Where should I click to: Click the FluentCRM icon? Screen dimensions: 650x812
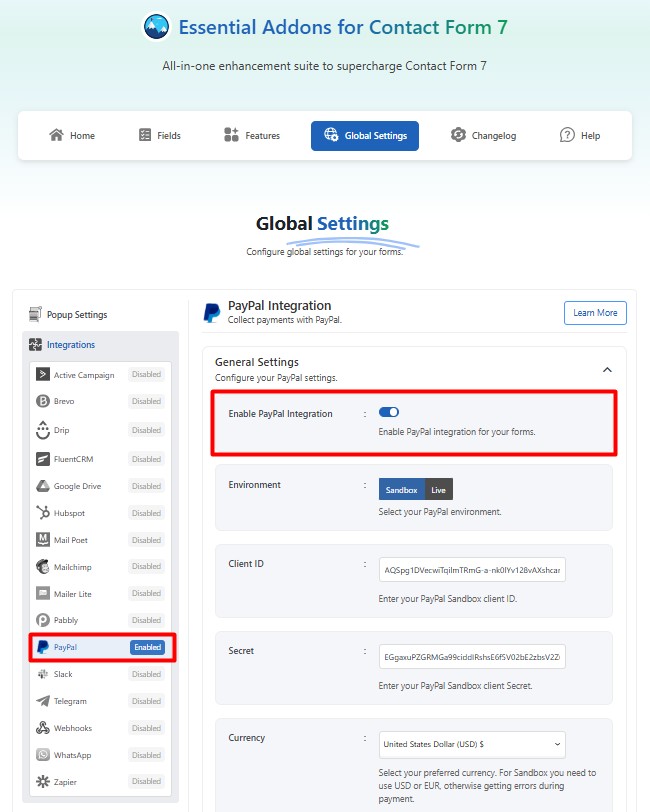click(x=43, y=459)
